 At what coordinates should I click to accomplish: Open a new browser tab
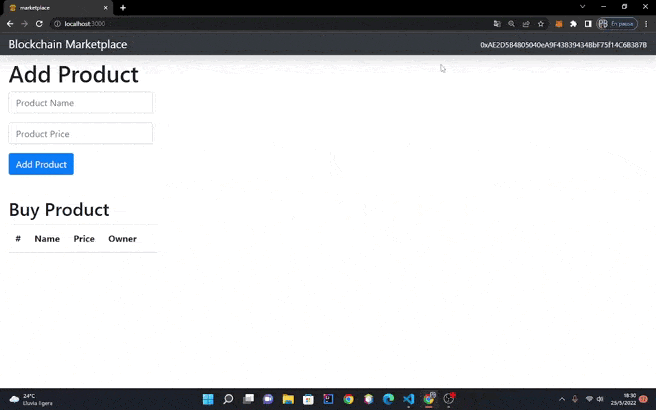[123, 8]
